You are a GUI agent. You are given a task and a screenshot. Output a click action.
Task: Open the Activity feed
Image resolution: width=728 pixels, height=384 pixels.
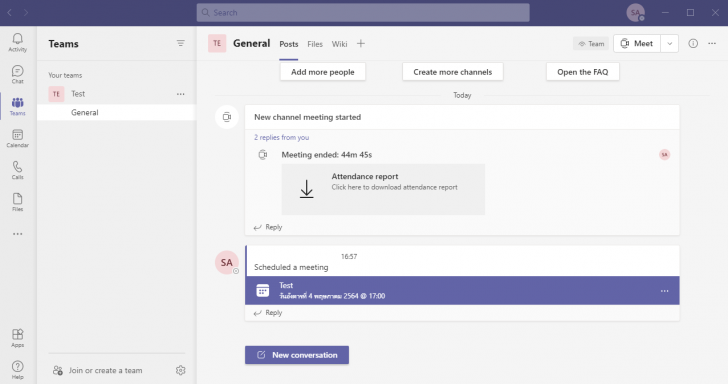click(x=18, y=42)
